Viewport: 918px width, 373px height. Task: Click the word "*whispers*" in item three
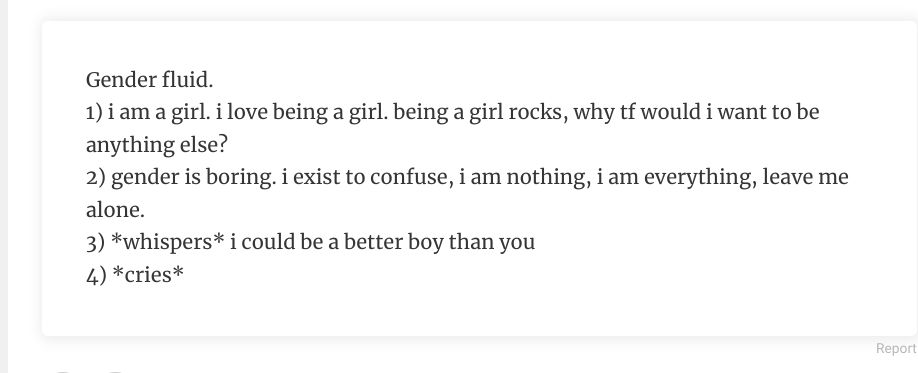tap(168, 242)
